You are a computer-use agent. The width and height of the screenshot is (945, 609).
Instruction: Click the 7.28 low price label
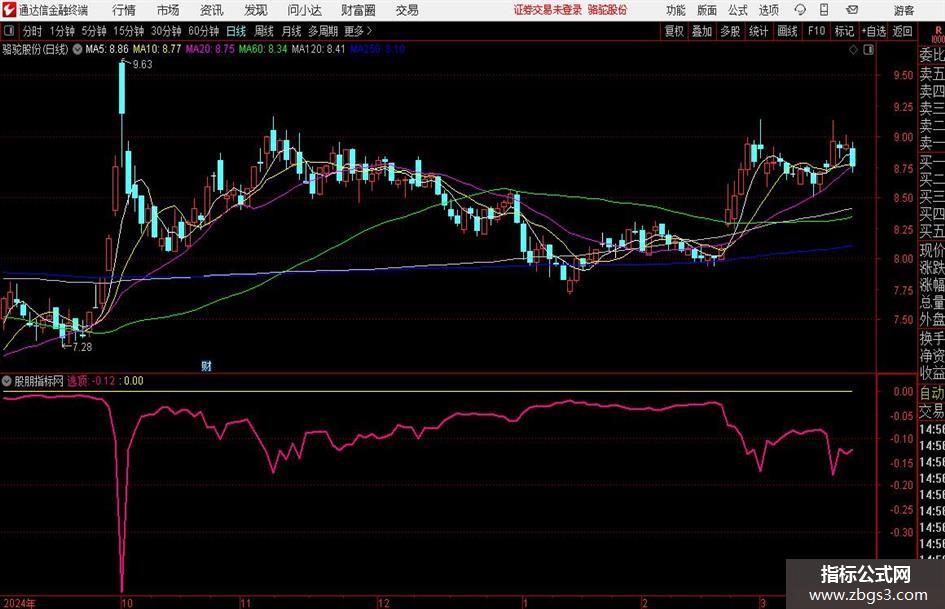[83, 347]
